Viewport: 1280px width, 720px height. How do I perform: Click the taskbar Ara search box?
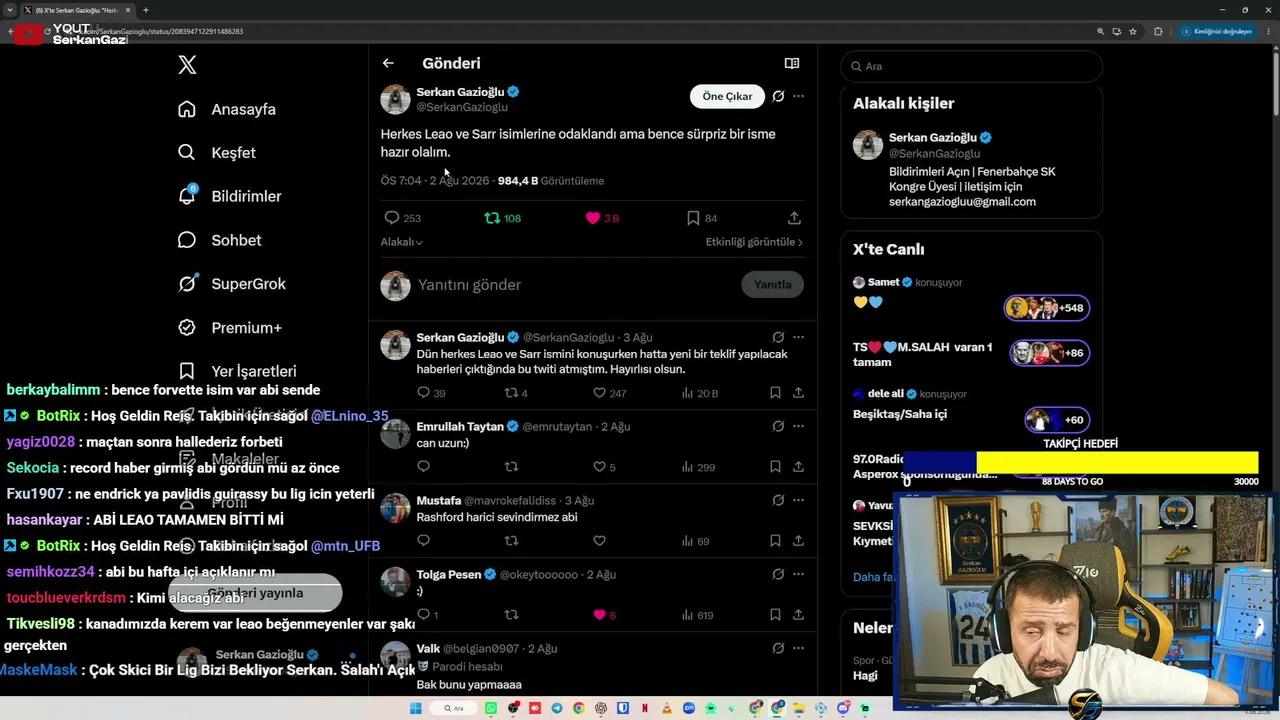pos(455,708)
